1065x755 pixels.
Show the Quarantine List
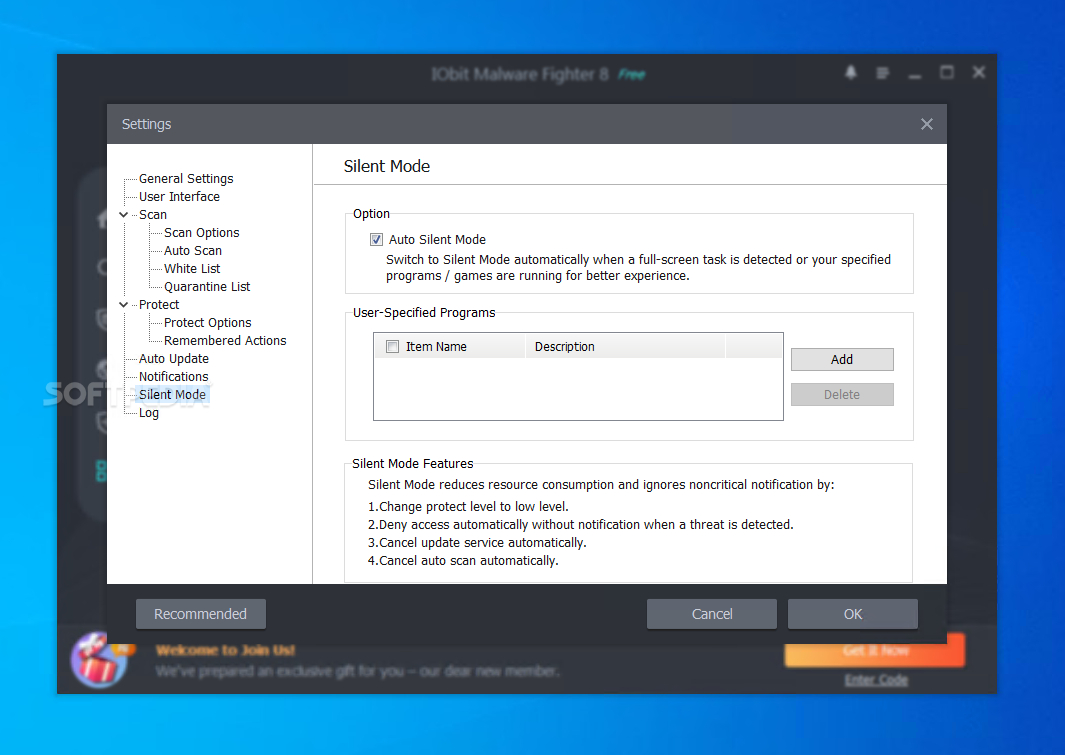pyautogui.click(x=207, y=287)
